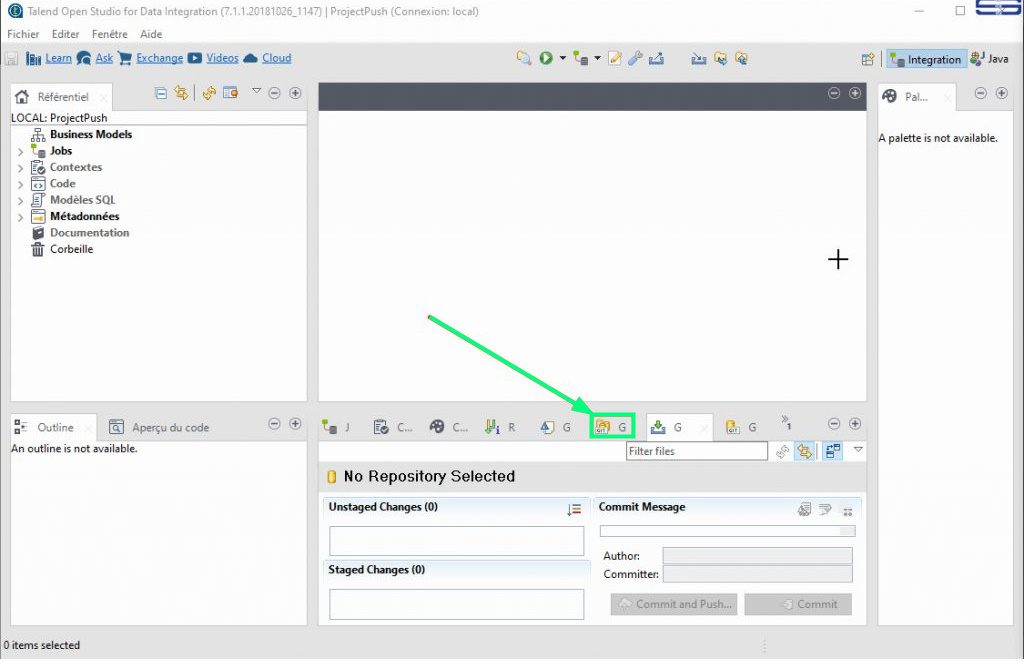Click the create job toolbar icon
Viewport: 1024px width, 662px height.
[581, 58]
